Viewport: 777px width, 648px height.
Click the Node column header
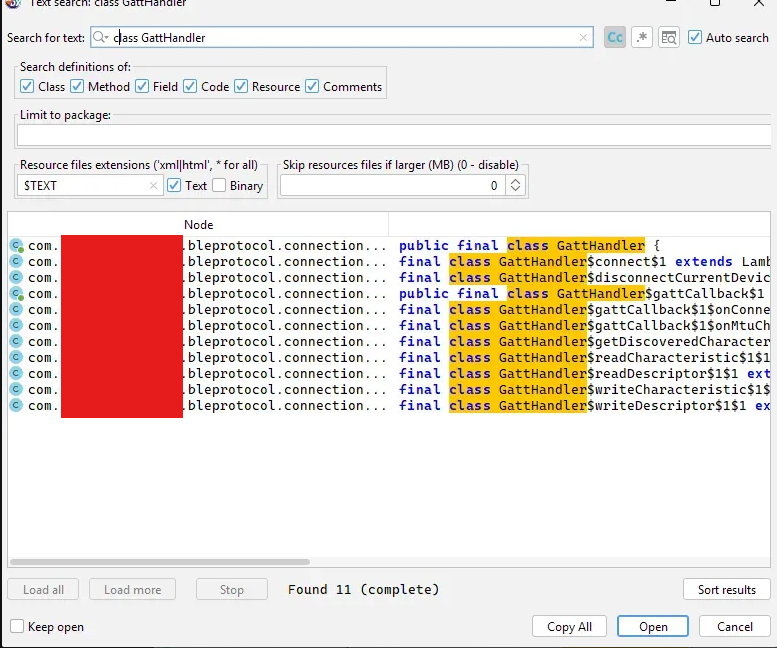tap(198, 225)
